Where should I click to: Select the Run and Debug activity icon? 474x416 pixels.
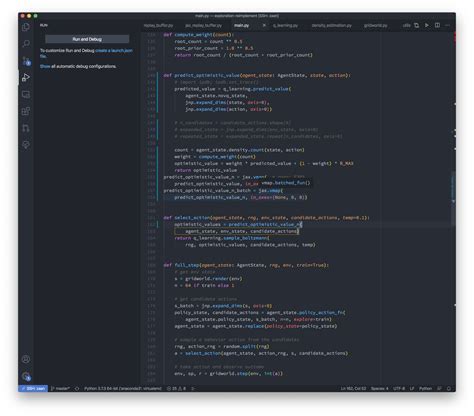click(x=26, y=78)
